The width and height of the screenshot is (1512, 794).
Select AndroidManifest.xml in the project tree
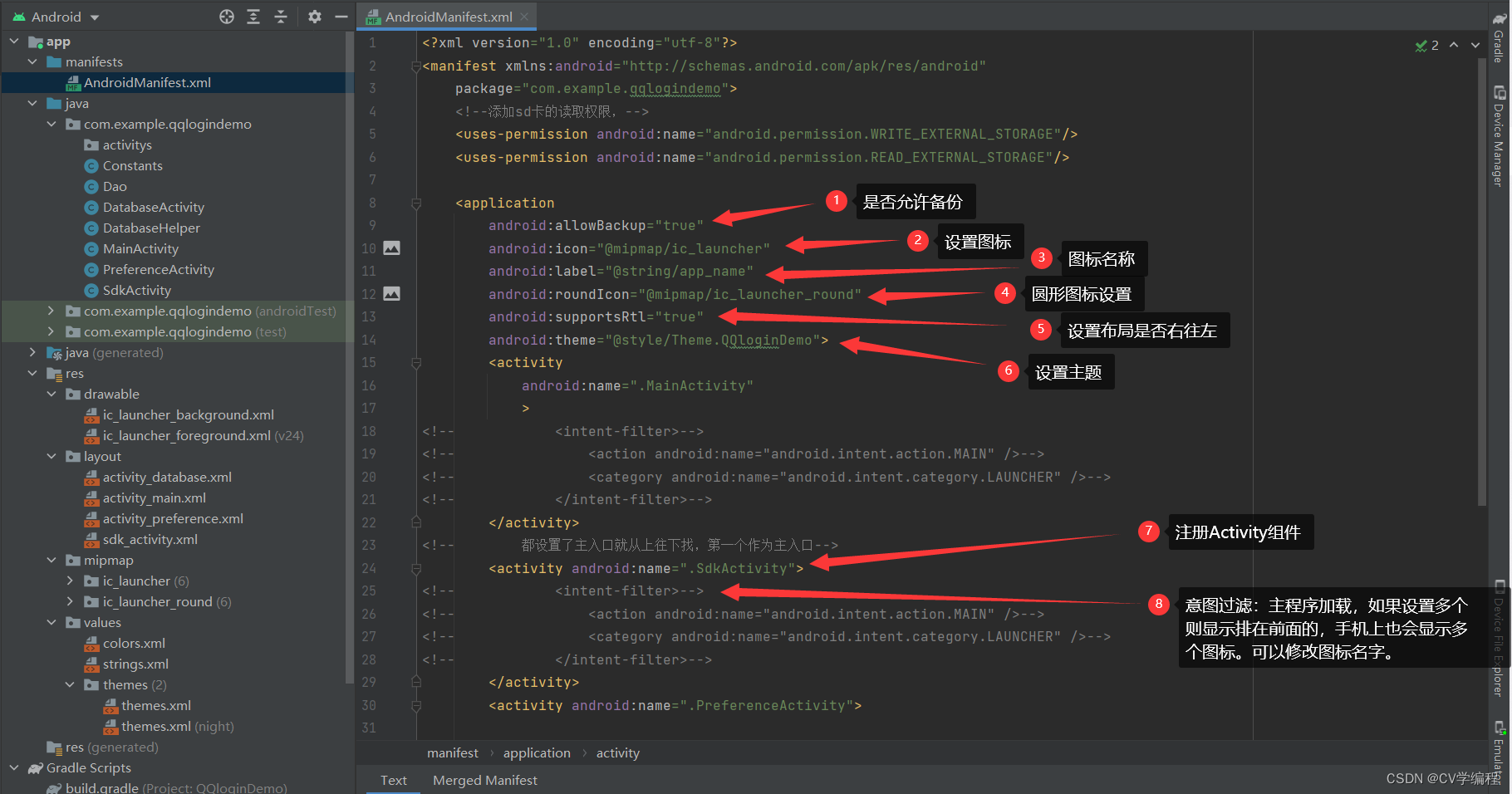tap(147, 82)
